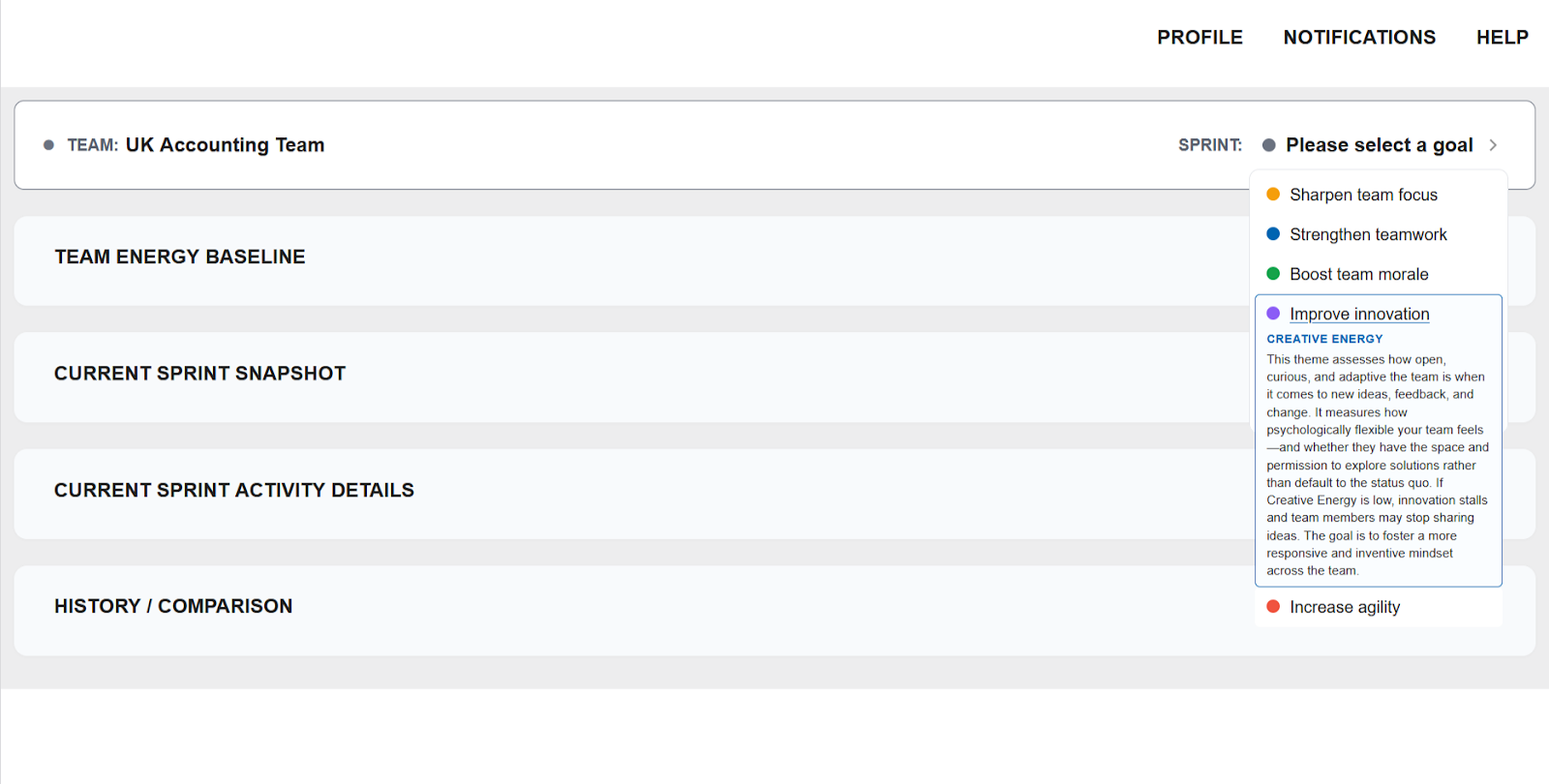Click the gray dot next to TEAM label
Screen dimensions: 1549x784
click(x=48, y=145)
